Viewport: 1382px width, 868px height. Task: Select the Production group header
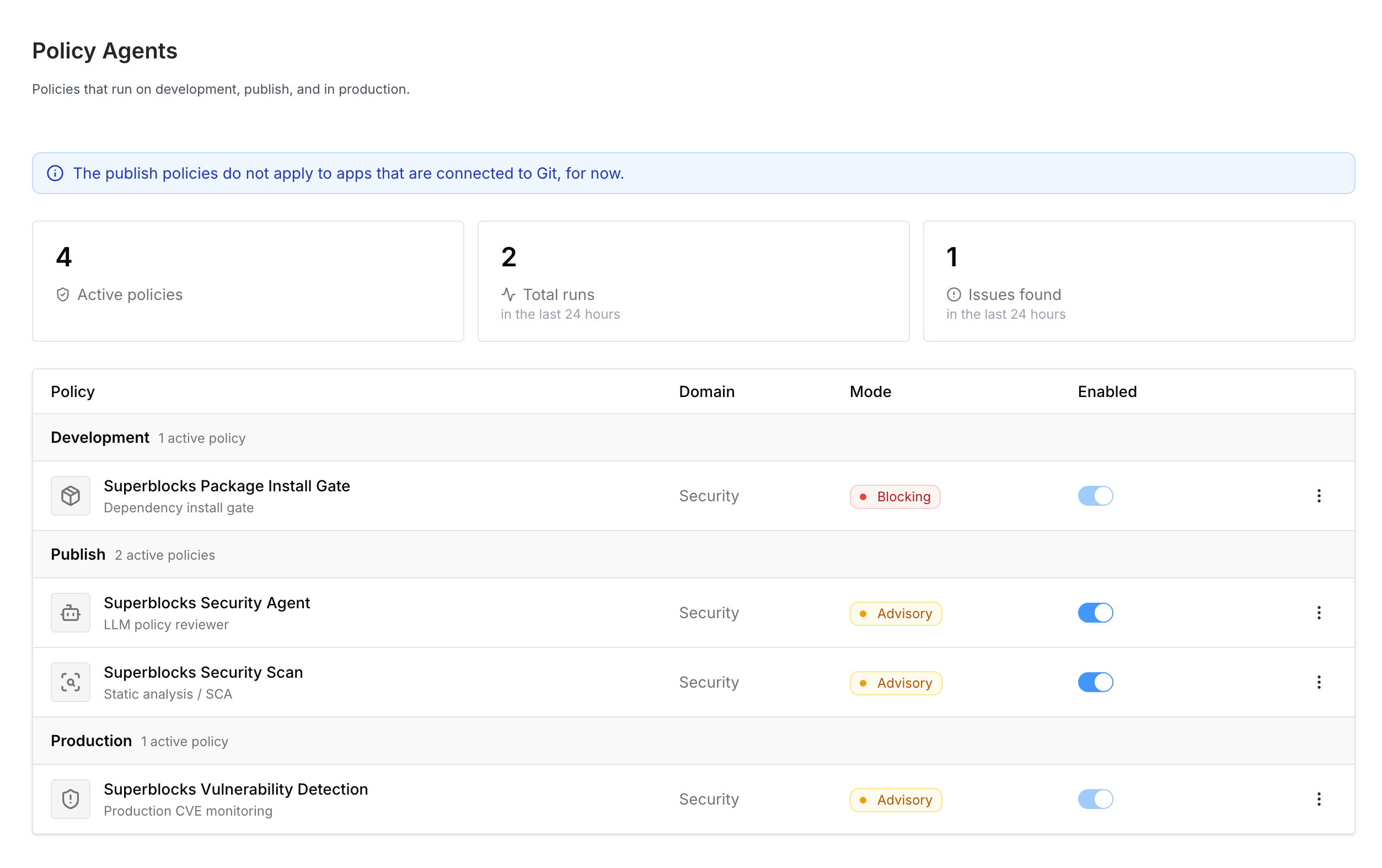(693, 741)
